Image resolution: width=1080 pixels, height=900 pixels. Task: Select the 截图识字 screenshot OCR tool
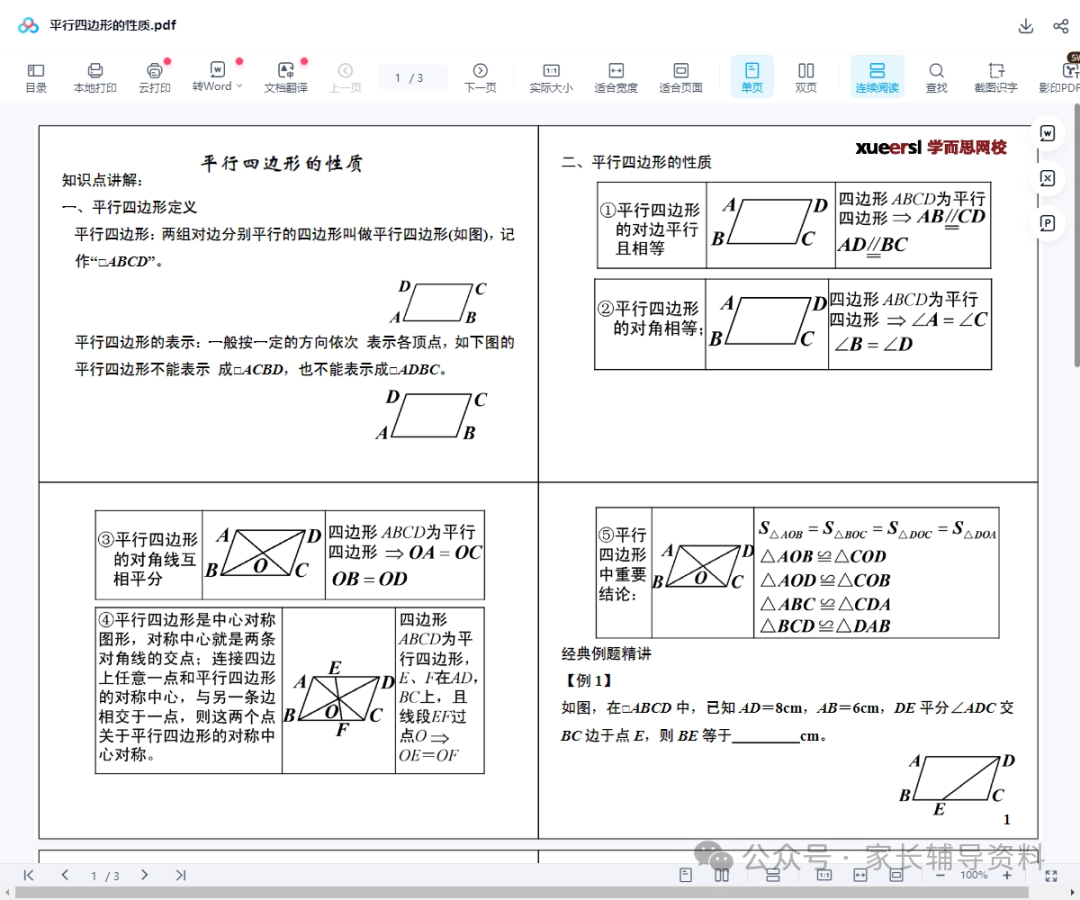[995, 77]
